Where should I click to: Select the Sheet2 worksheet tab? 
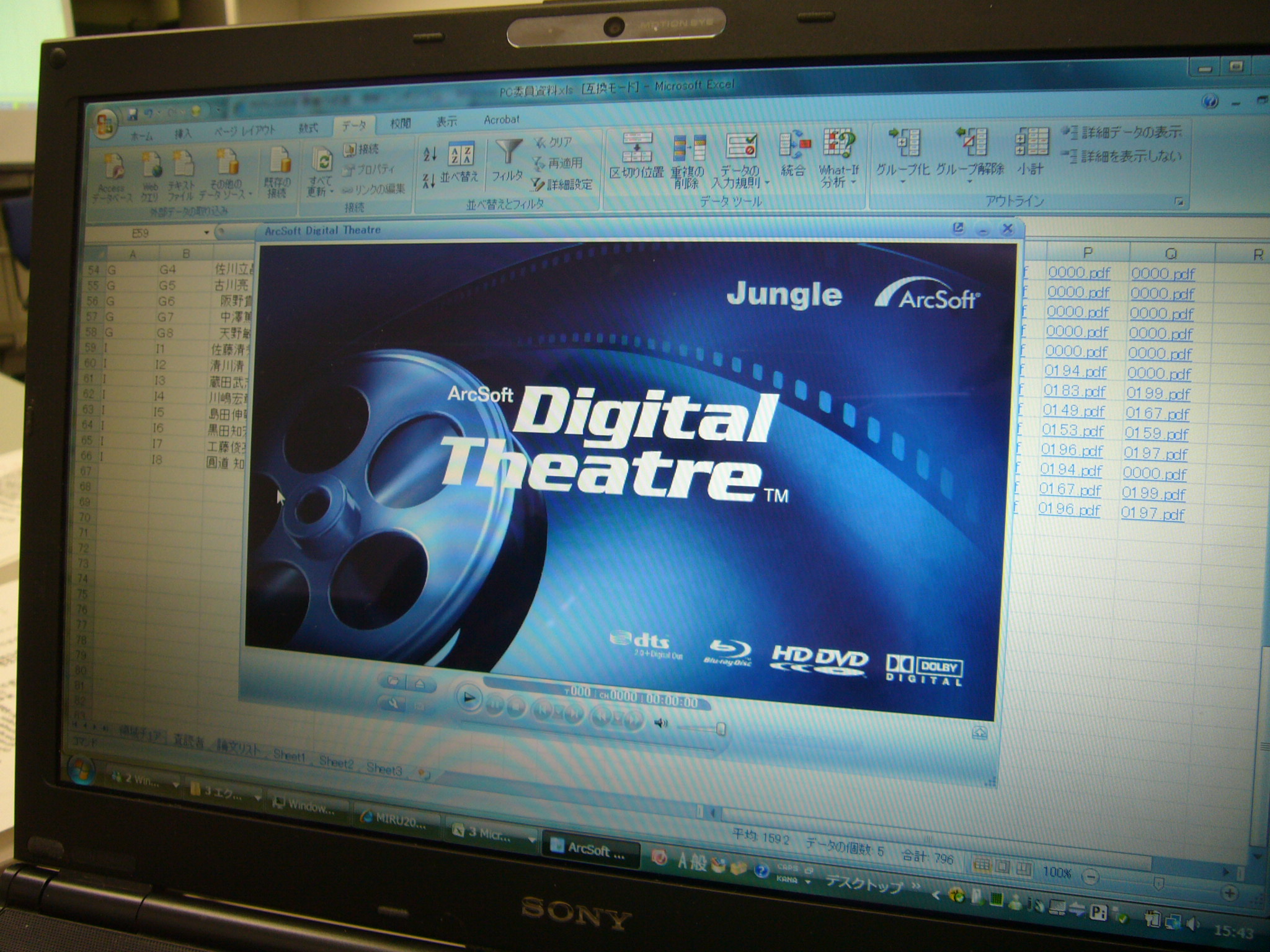point(336,764)
